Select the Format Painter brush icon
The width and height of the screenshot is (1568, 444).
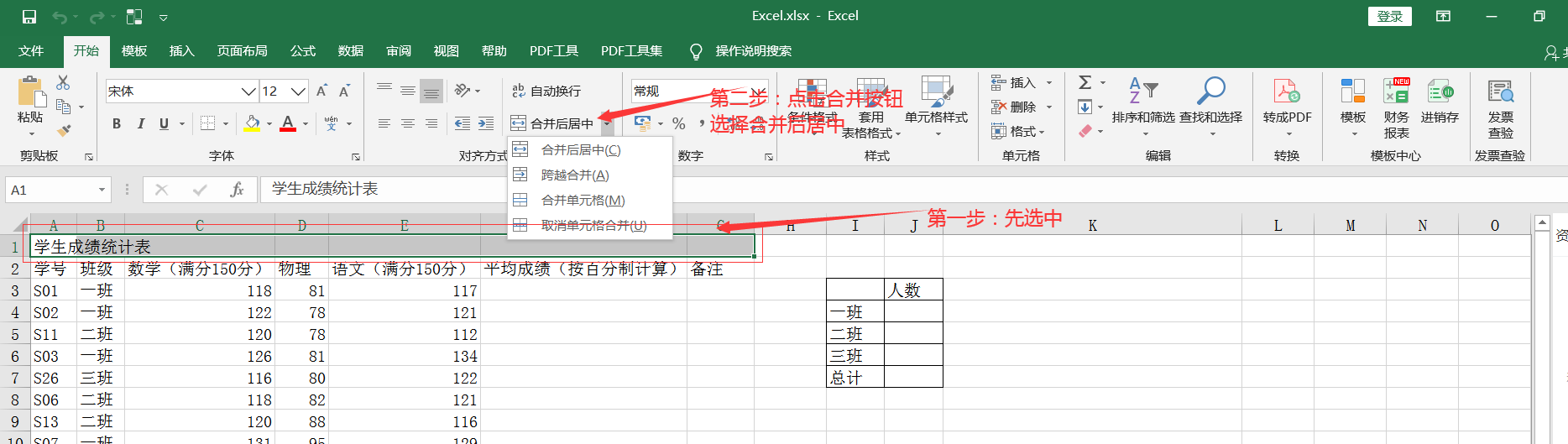coord(63,131)
